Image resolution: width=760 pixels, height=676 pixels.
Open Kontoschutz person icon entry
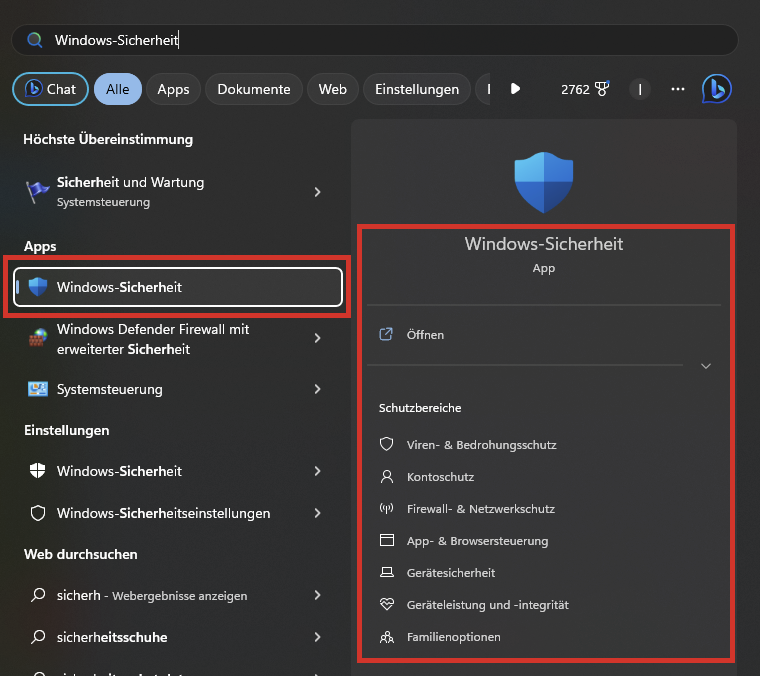(440, 477)
